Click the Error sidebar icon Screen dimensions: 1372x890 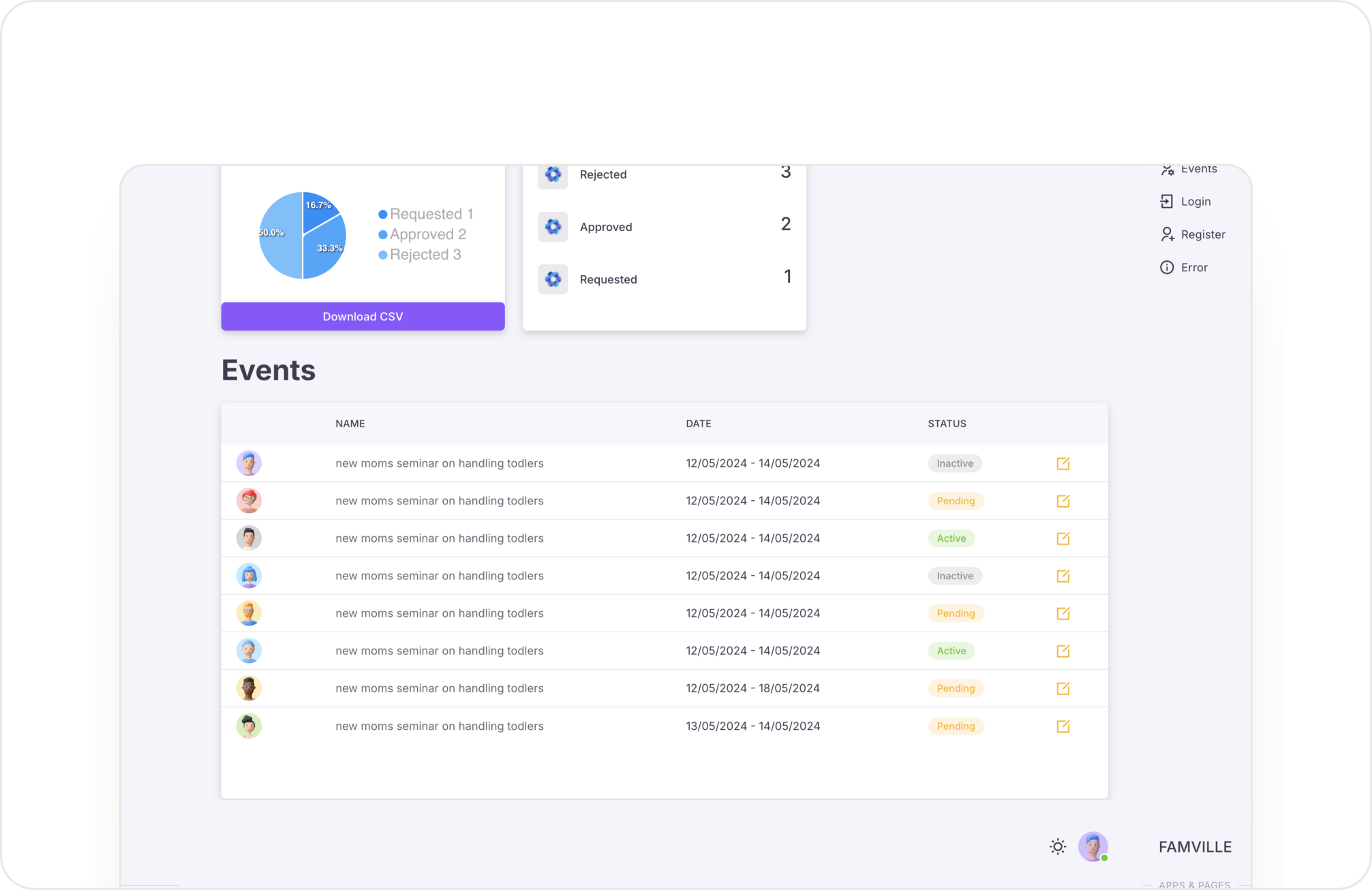pyautogui.click(x=1166, y=267)
